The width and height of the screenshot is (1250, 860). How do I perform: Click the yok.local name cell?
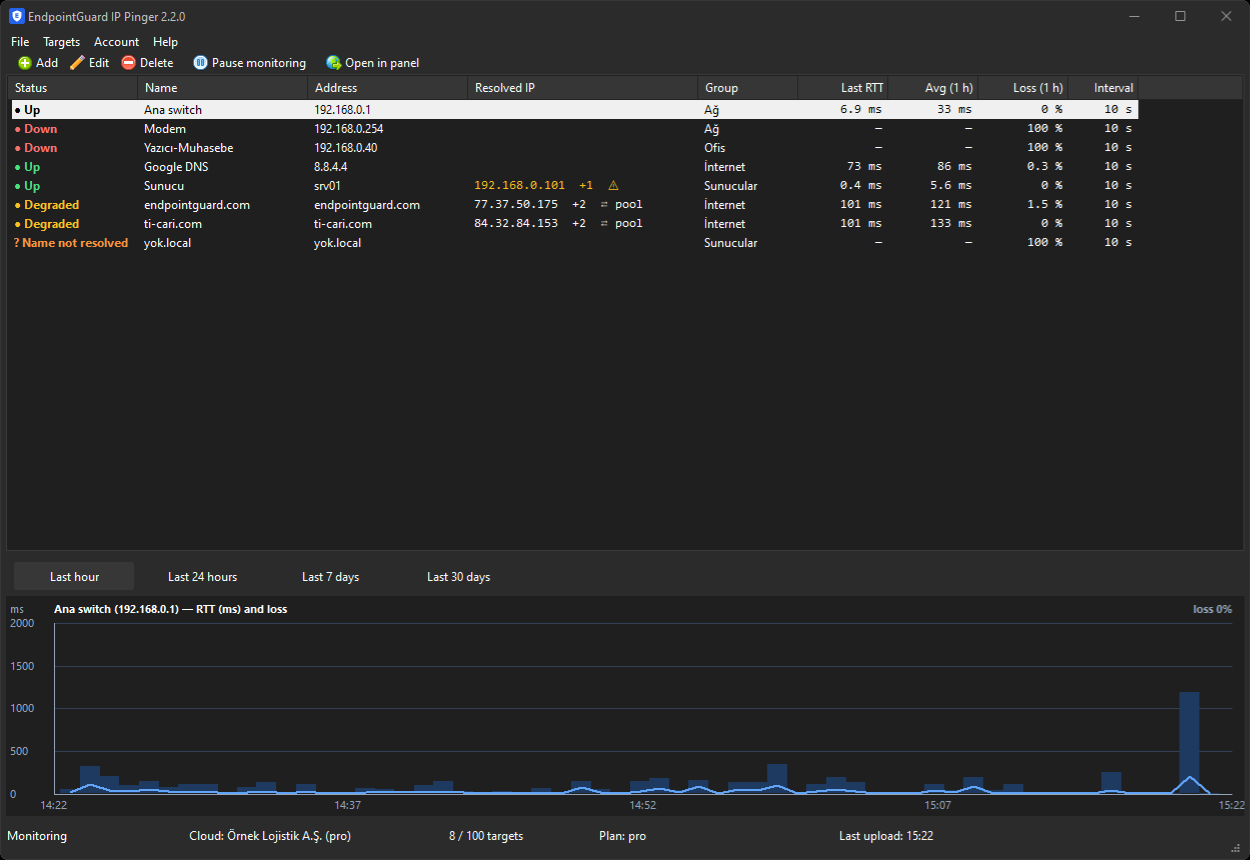click(167, 243)
